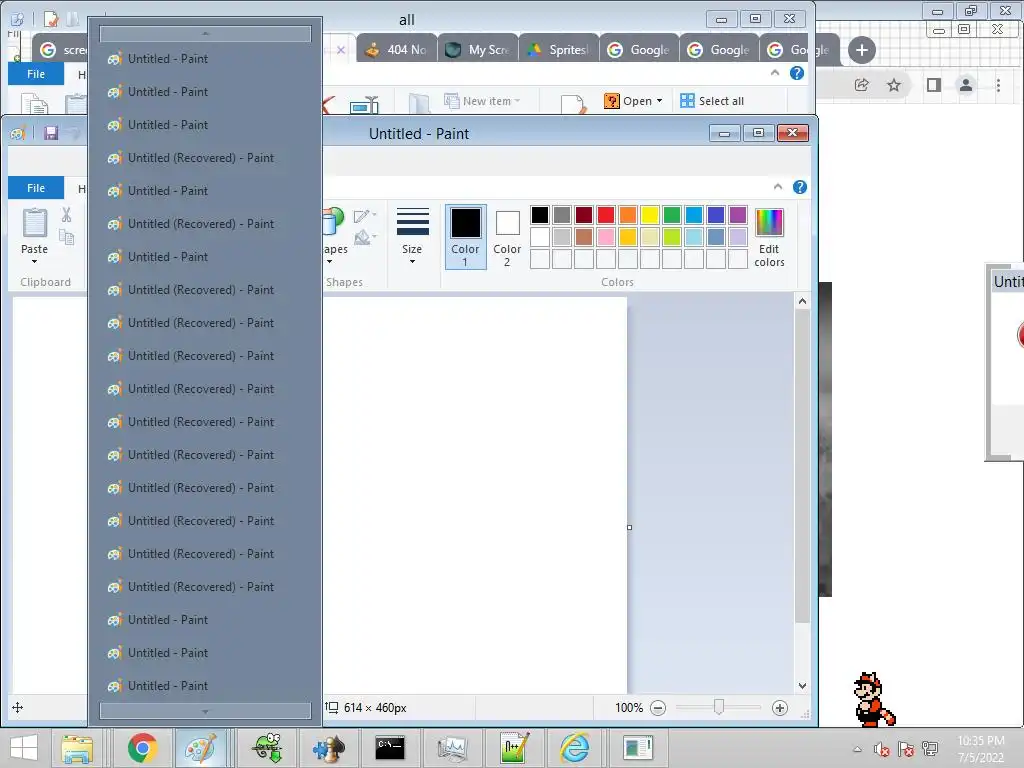Screen dimensions: 1024x768
Task: Click the Chrome icon on the taskbar
Action: tap(142, 748)
